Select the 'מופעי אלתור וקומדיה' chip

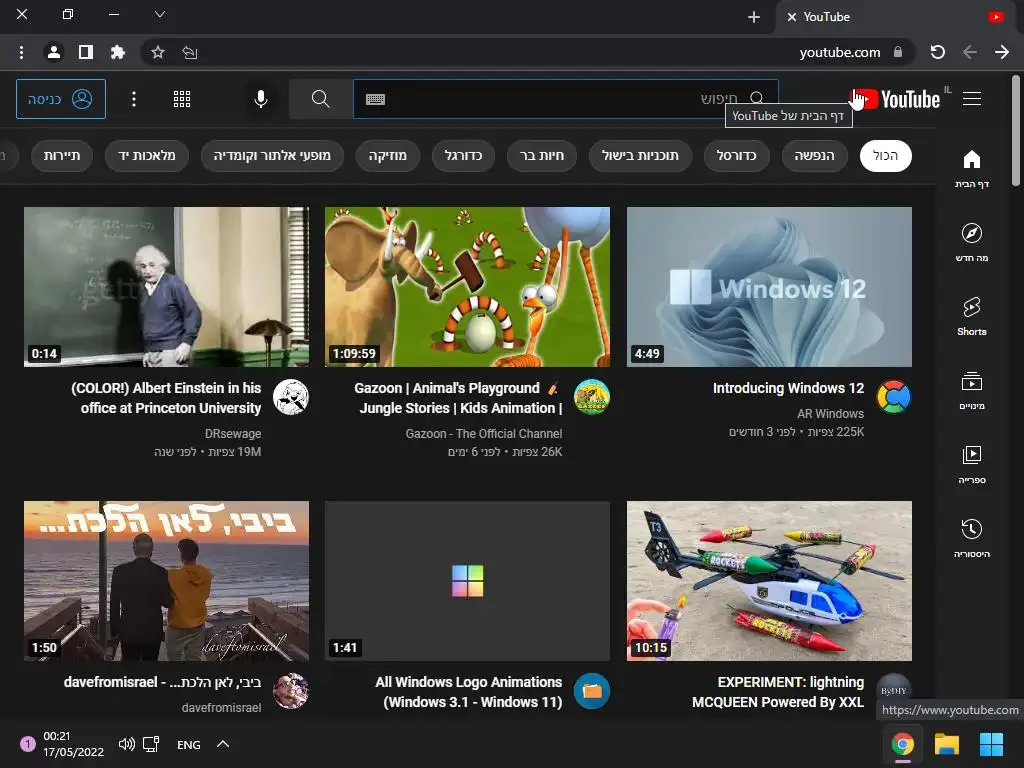(x=272, y=156)
